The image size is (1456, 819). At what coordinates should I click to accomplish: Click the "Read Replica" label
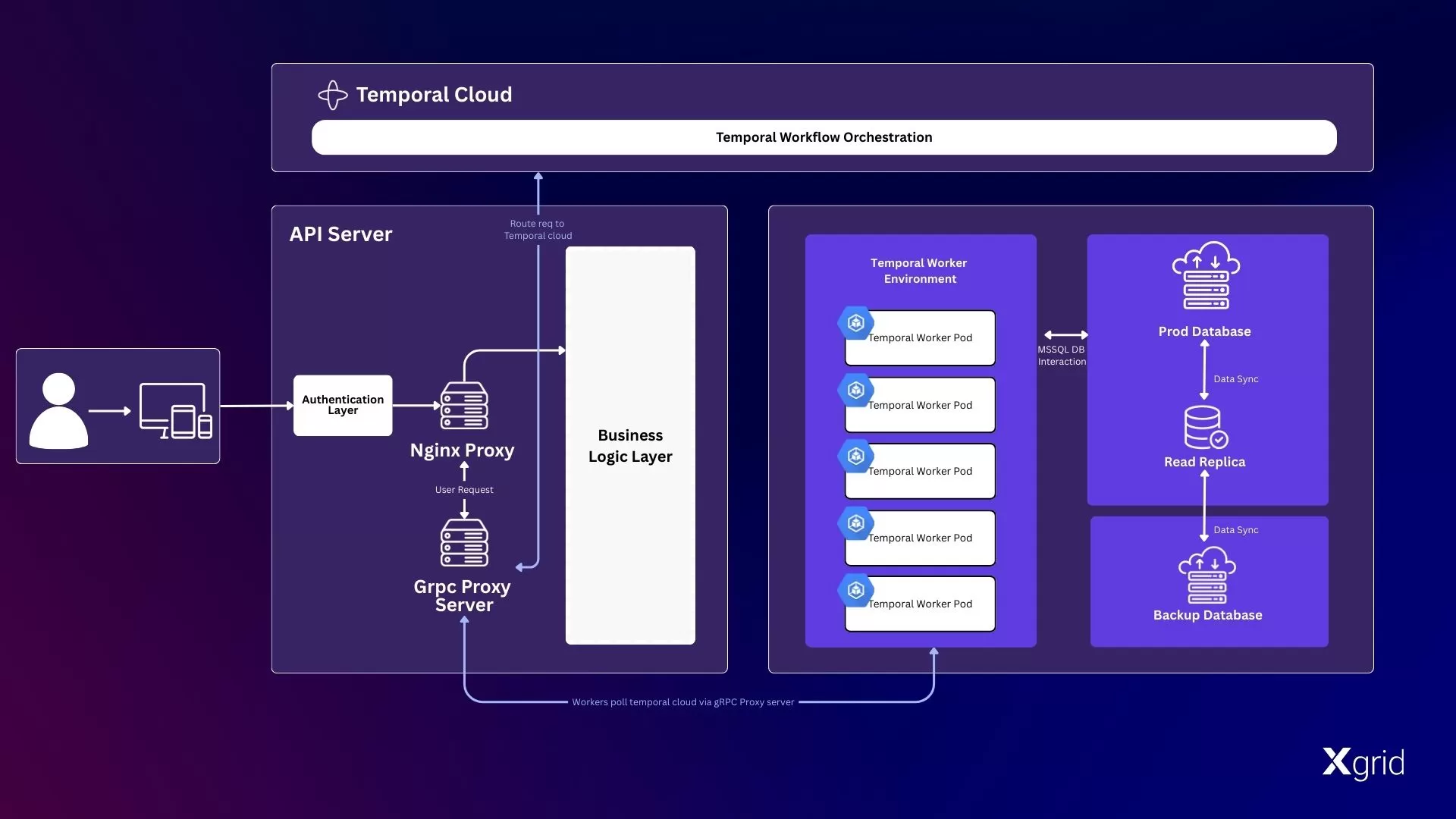click(1204, 462)
